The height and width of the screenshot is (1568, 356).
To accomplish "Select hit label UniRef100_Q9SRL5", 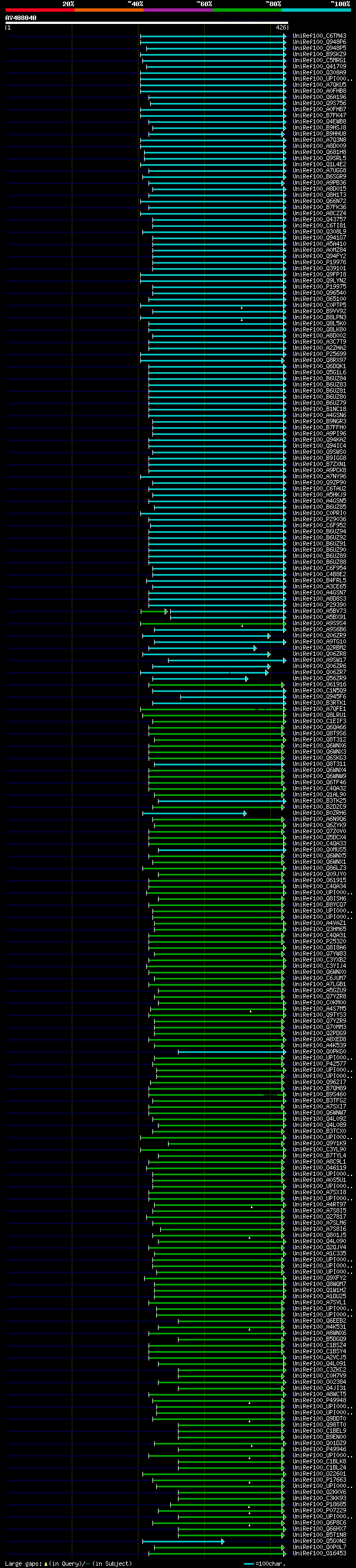I will [x=319, y=159].
